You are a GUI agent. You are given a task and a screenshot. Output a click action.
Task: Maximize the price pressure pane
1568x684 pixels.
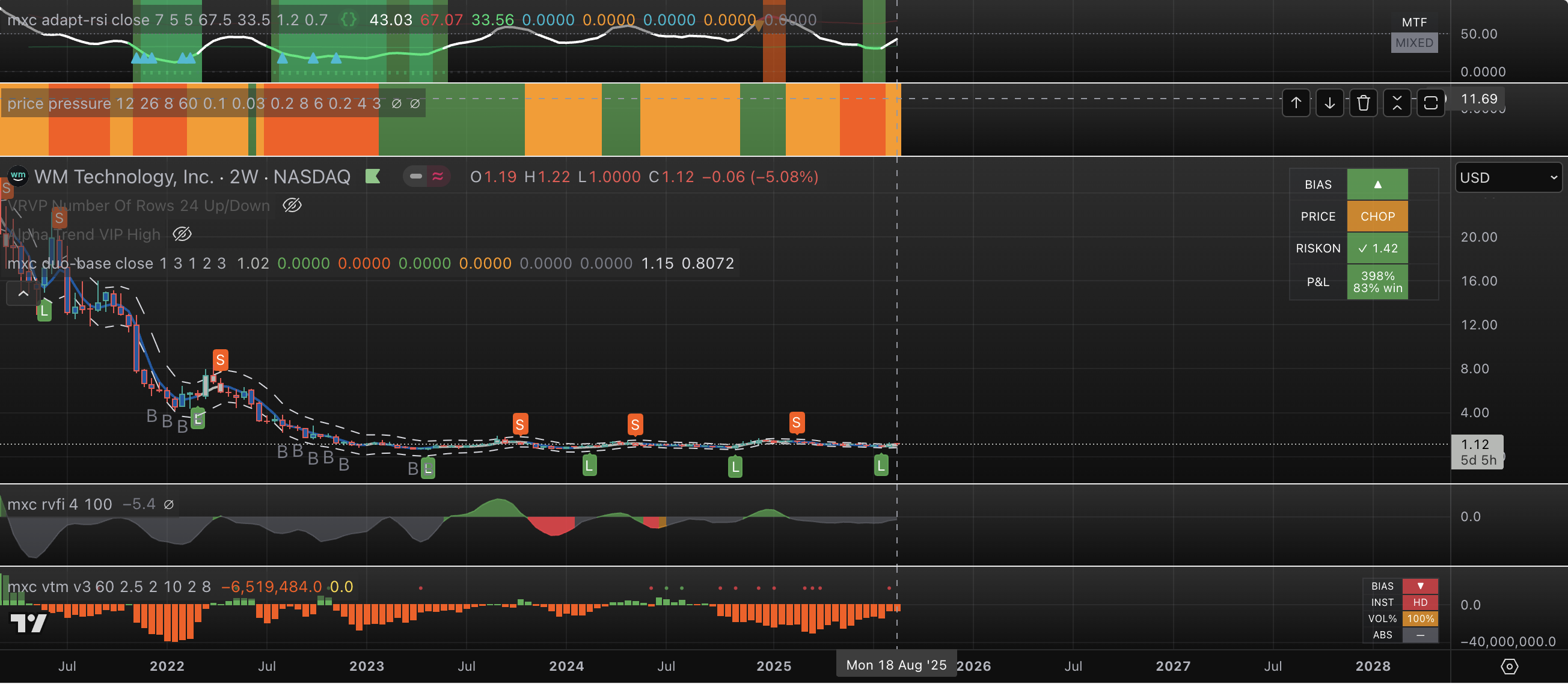coord(1430,103)
